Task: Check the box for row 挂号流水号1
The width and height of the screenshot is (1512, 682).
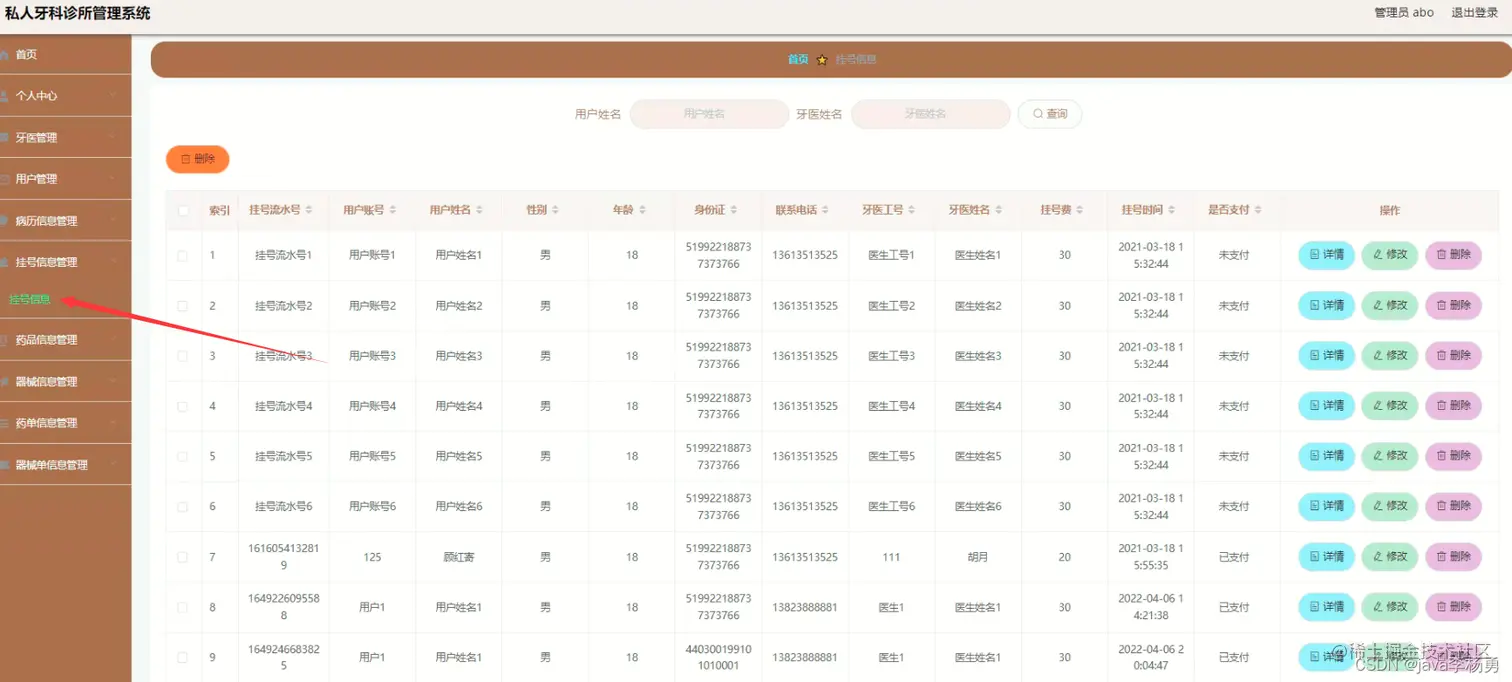Action: 182,255
